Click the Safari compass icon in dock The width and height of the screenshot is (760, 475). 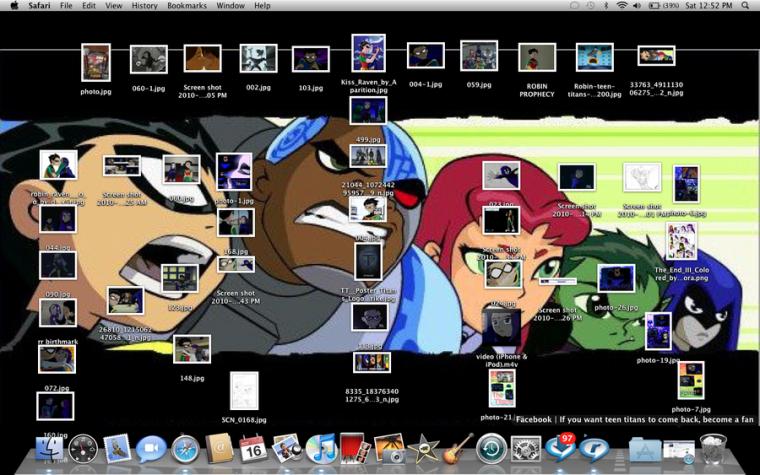[185, 449]
